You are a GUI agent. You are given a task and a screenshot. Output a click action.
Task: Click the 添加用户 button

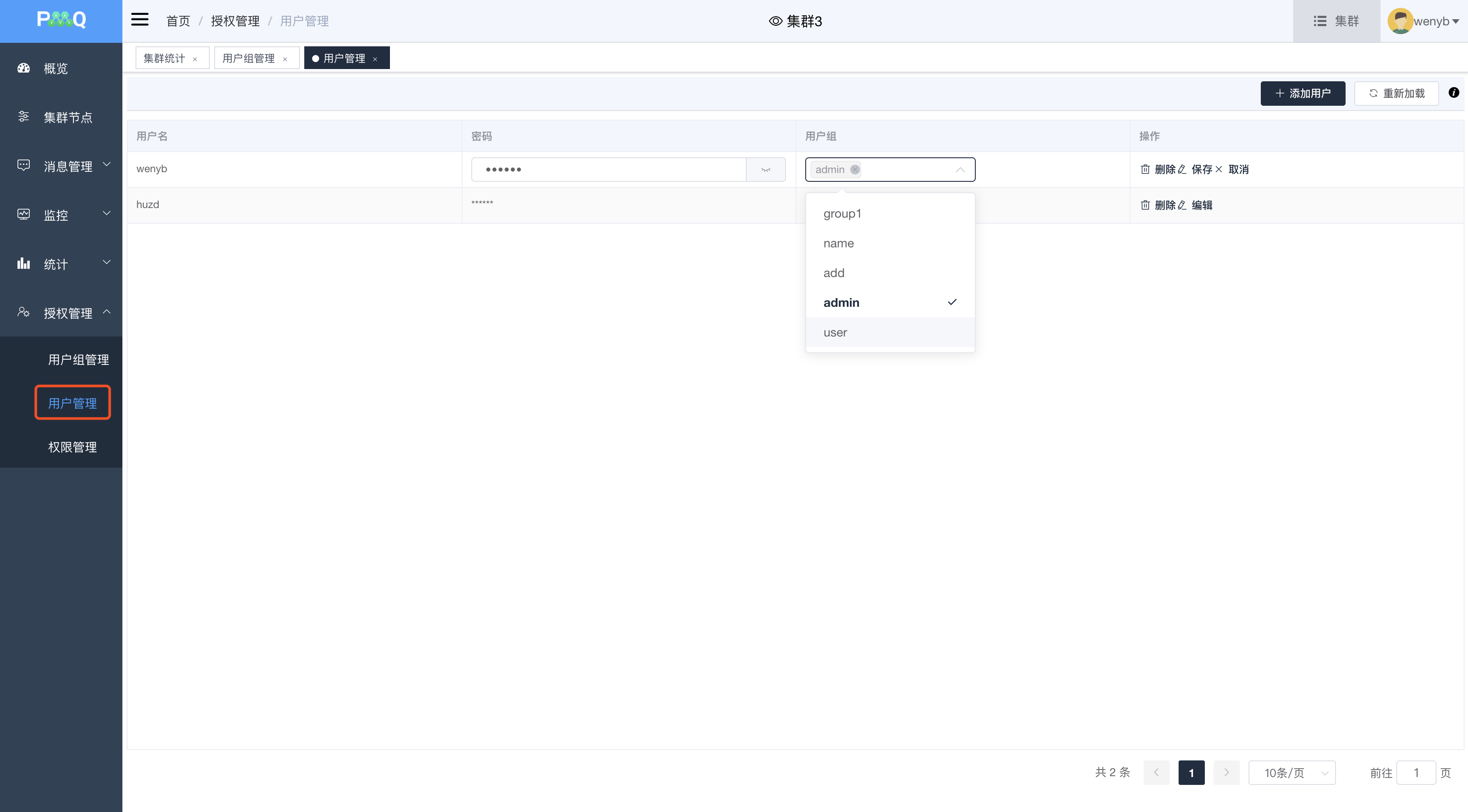click(x=1302, y=94)
